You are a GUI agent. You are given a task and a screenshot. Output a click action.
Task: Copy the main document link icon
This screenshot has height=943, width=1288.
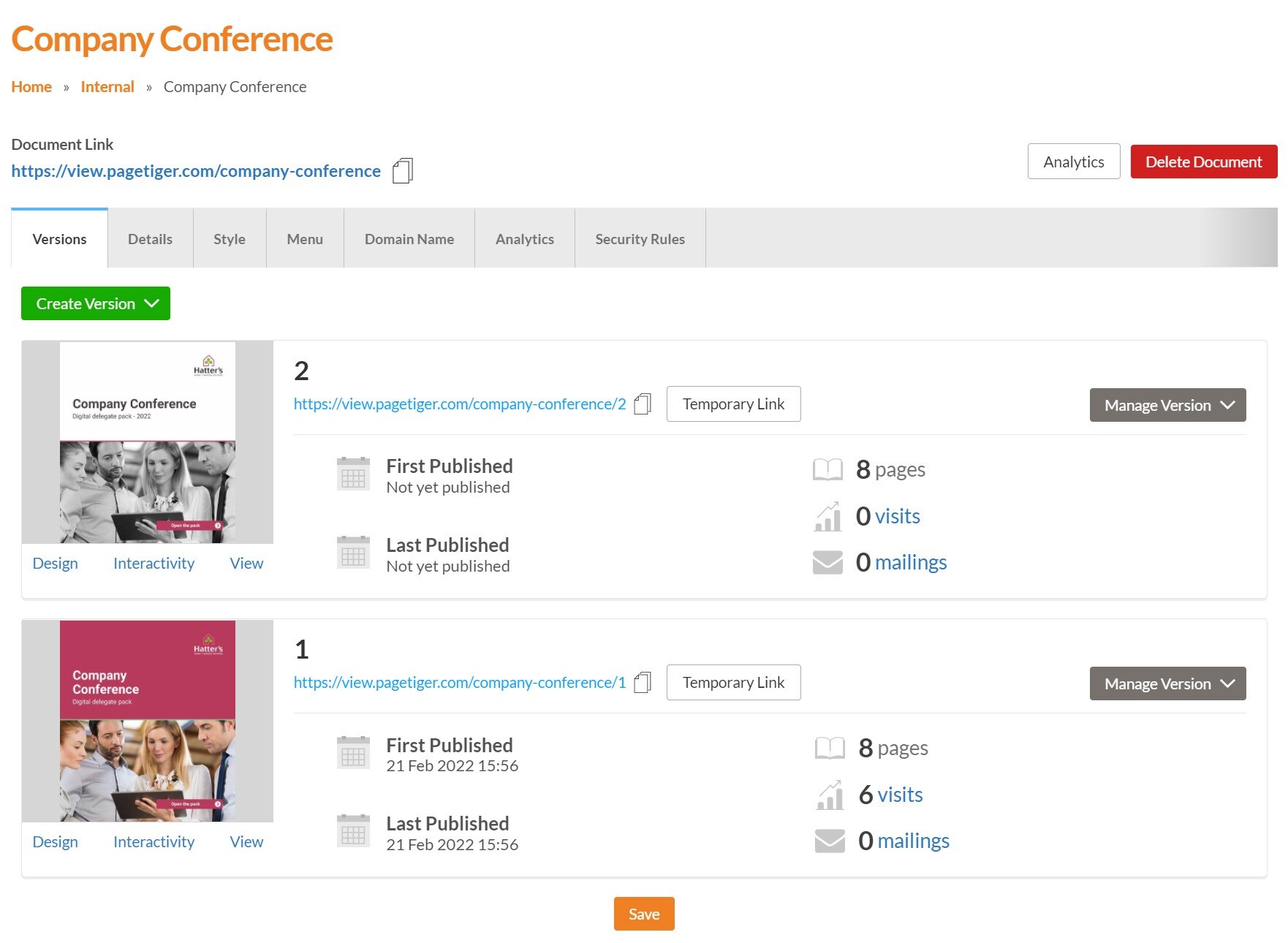pyautogui.click(x=402, y=171)
